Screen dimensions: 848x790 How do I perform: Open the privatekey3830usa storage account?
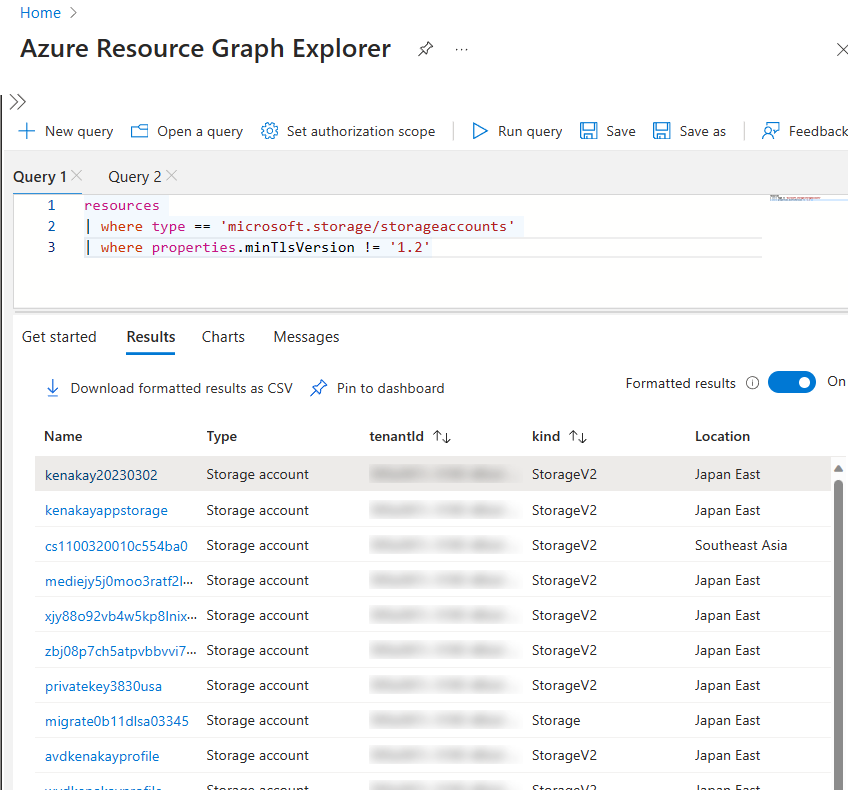103,686
